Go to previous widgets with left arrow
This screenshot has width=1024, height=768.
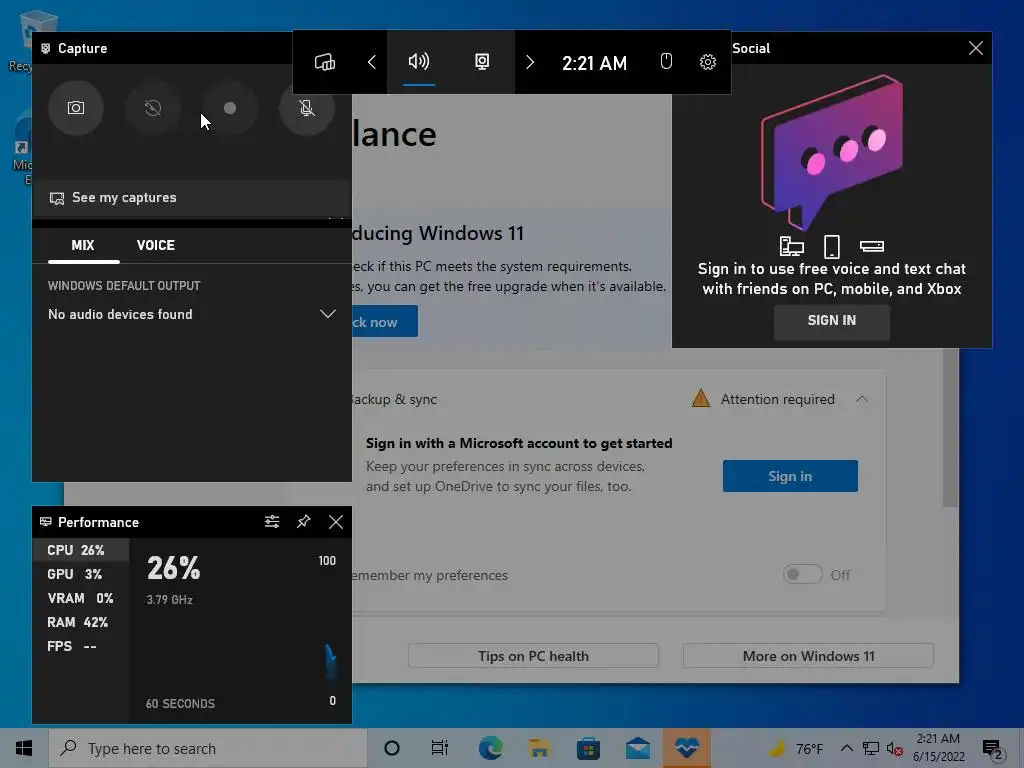point(372,62)
